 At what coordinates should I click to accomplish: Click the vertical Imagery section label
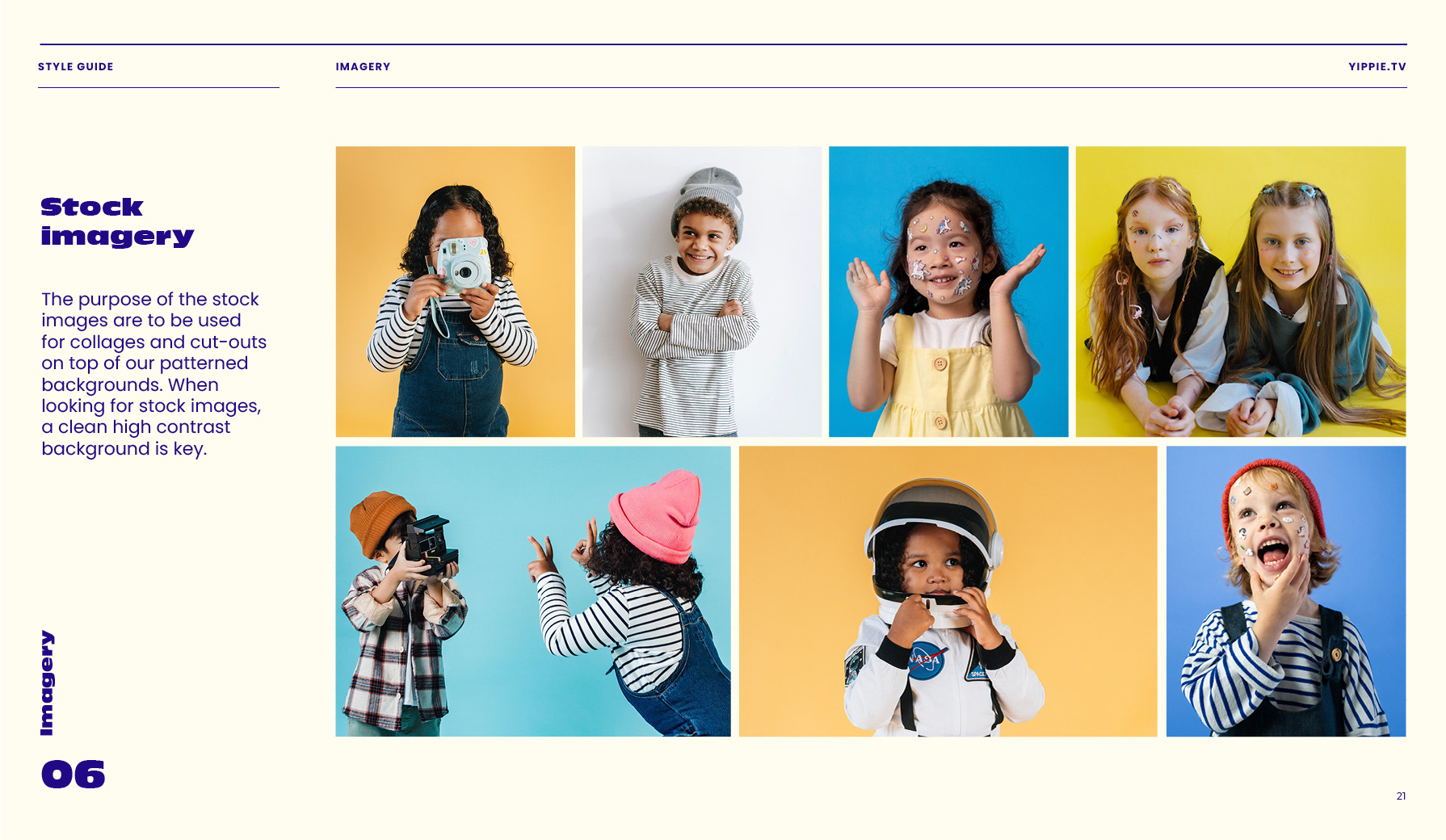tap(47, 683)
